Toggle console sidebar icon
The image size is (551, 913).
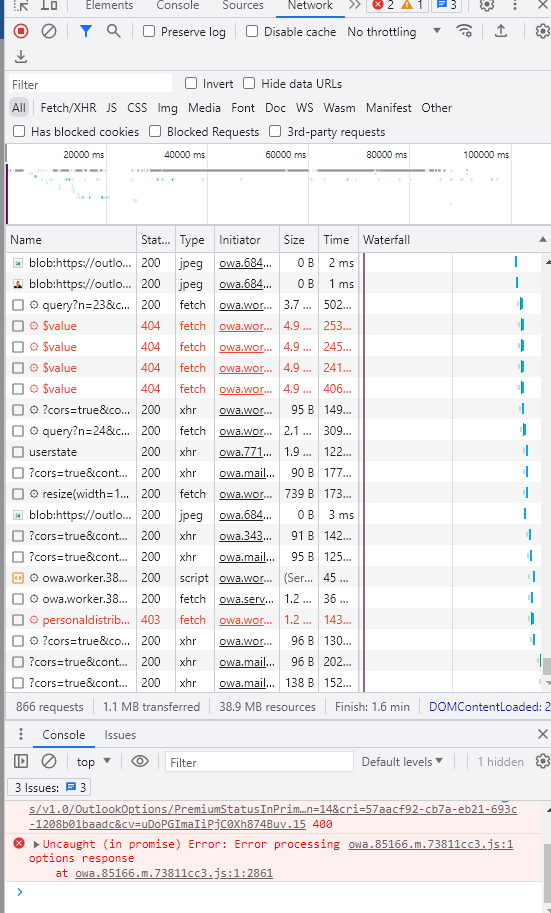tap(21, 761)
